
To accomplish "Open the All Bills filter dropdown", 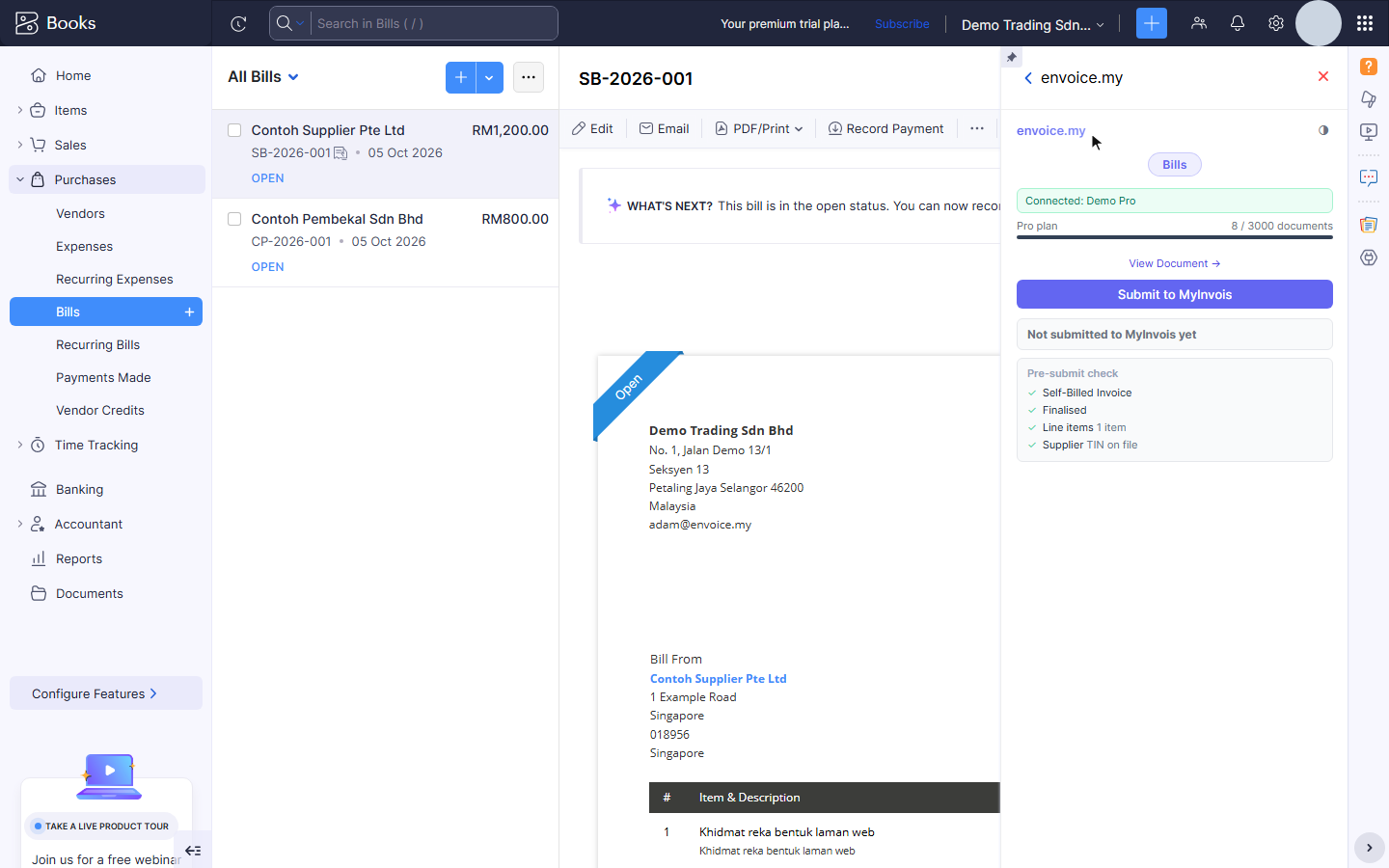I will click(263, 77).
